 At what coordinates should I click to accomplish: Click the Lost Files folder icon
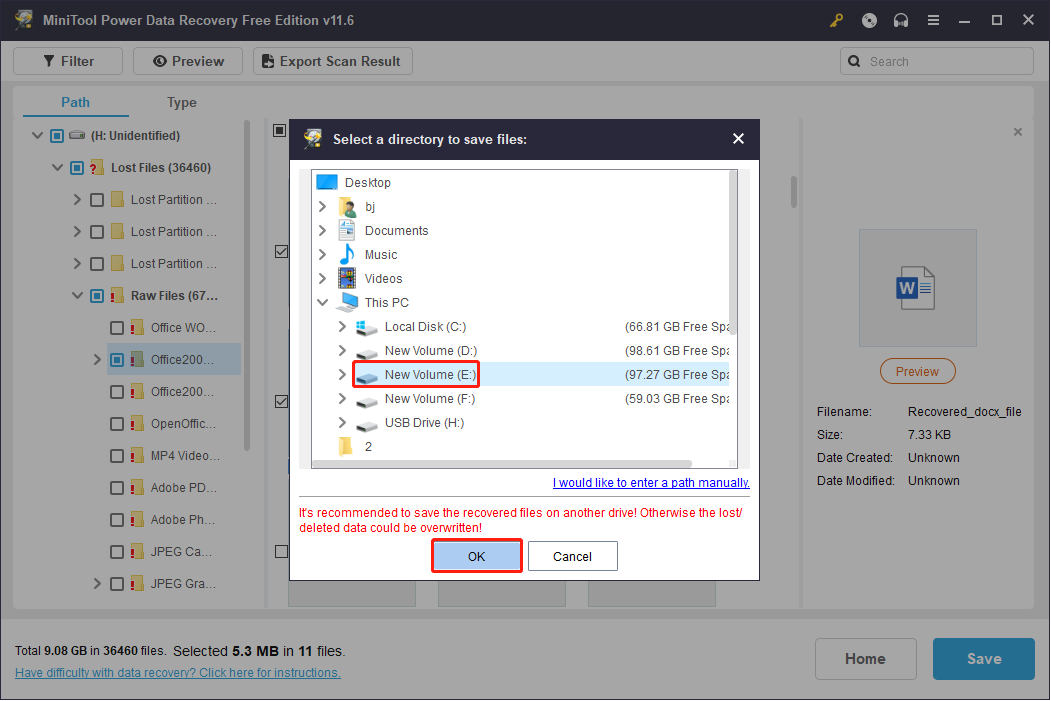pos(97,168)
